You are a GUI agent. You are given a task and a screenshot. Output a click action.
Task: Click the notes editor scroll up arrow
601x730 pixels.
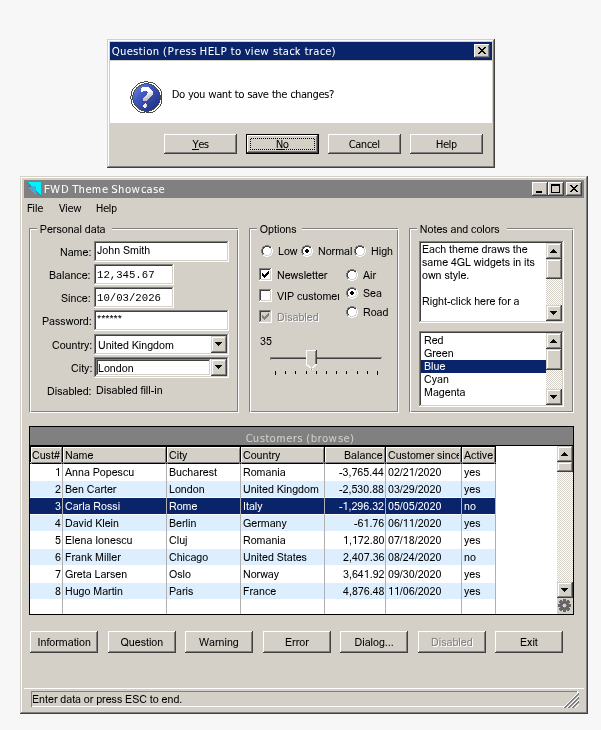tap(554, 251)
